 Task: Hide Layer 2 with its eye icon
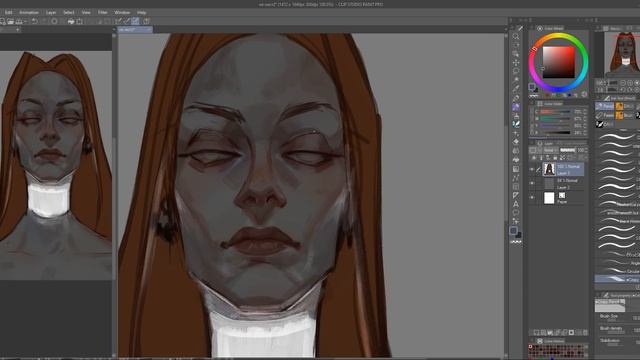(x=532, y=183)
